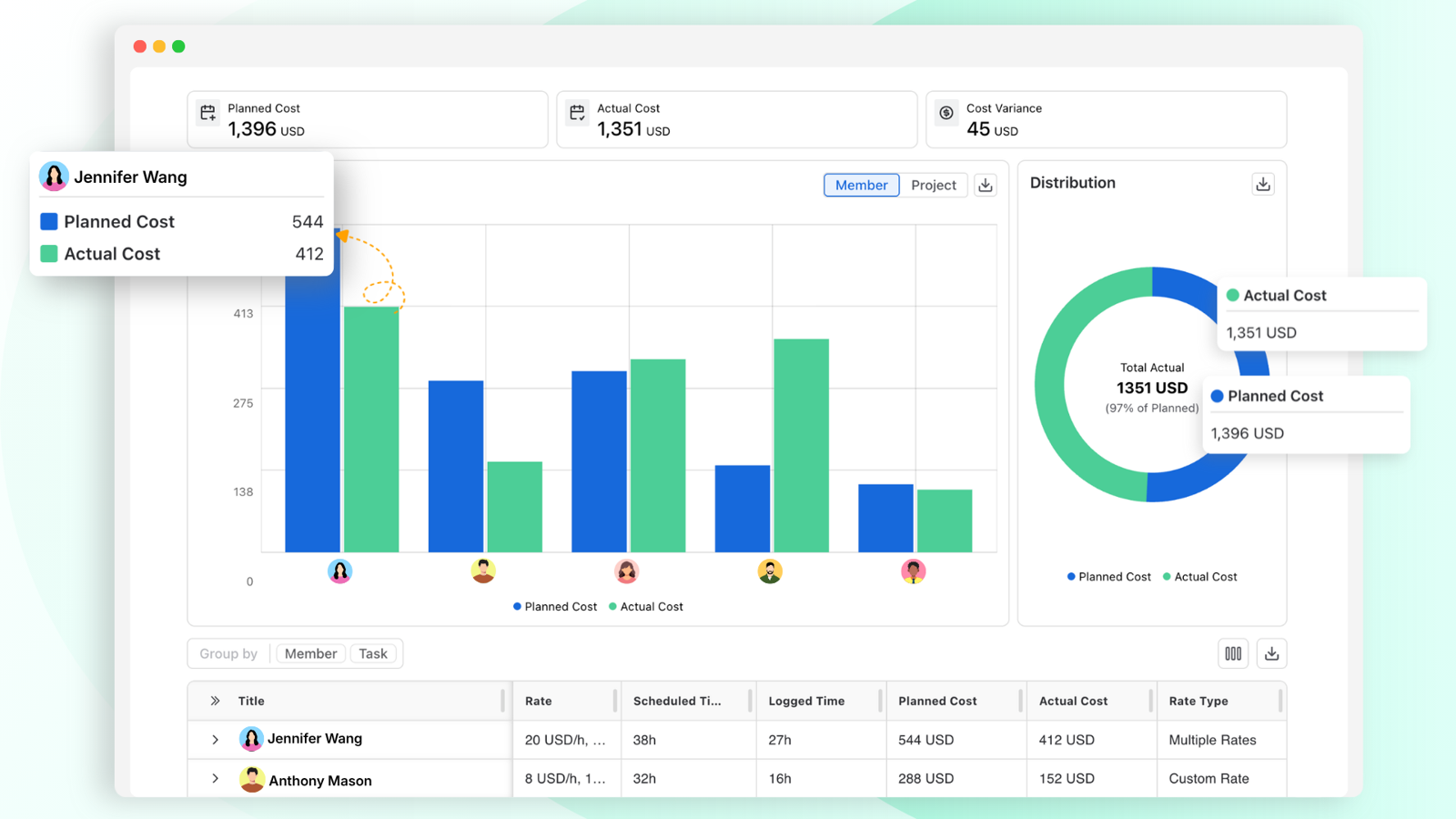Click Jennifer Wang avatar in tooltip
Viewport: 1456px width, 819px height.
click(x=54, y=177)
